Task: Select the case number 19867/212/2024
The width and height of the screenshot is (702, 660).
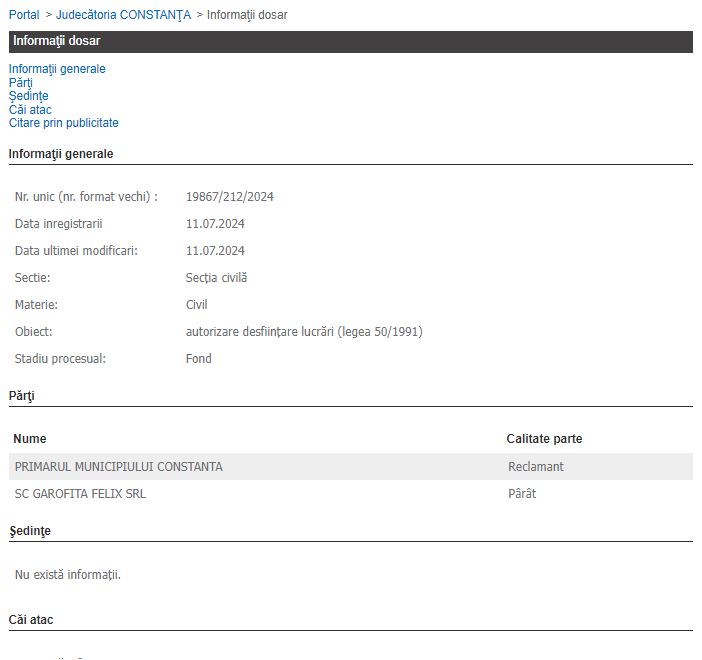Action: coord(230,197)
